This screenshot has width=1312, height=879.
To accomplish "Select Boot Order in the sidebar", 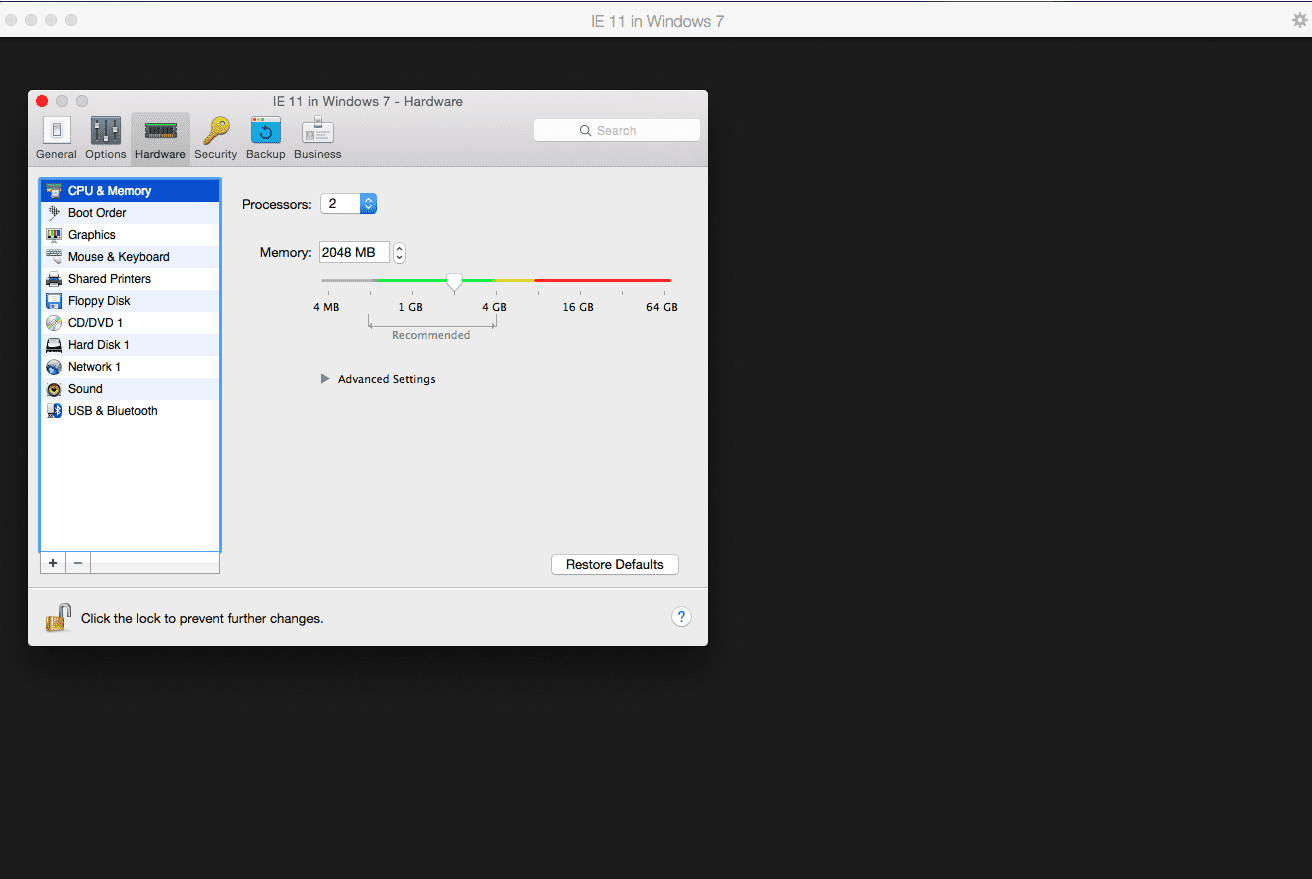I will 97,213.
